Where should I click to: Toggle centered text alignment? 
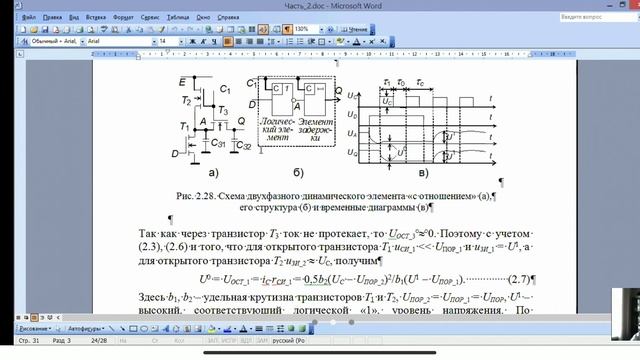(x=239, y=42)
